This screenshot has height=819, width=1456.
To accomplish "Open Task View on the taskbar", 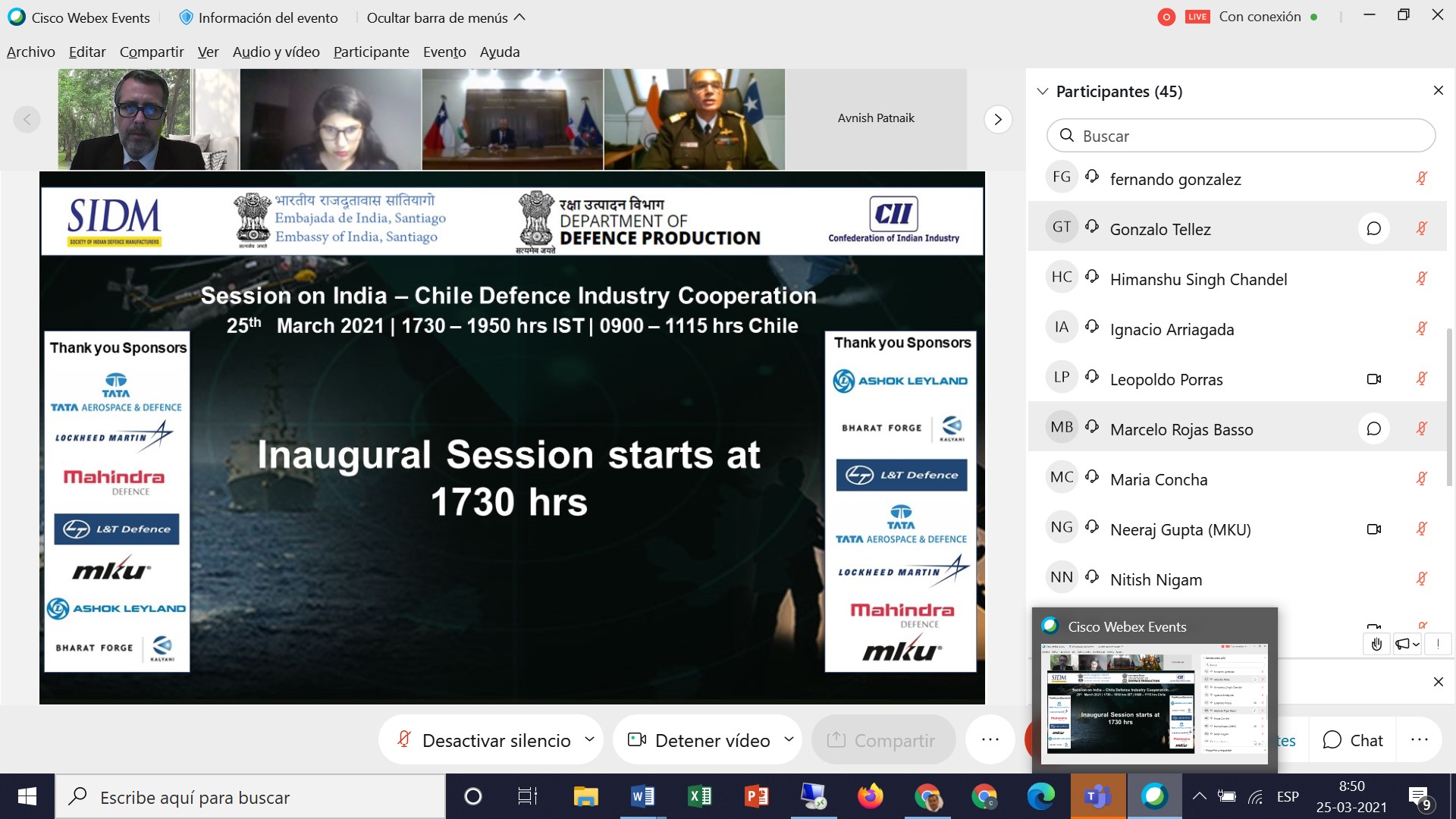I will tap(527, 796).
